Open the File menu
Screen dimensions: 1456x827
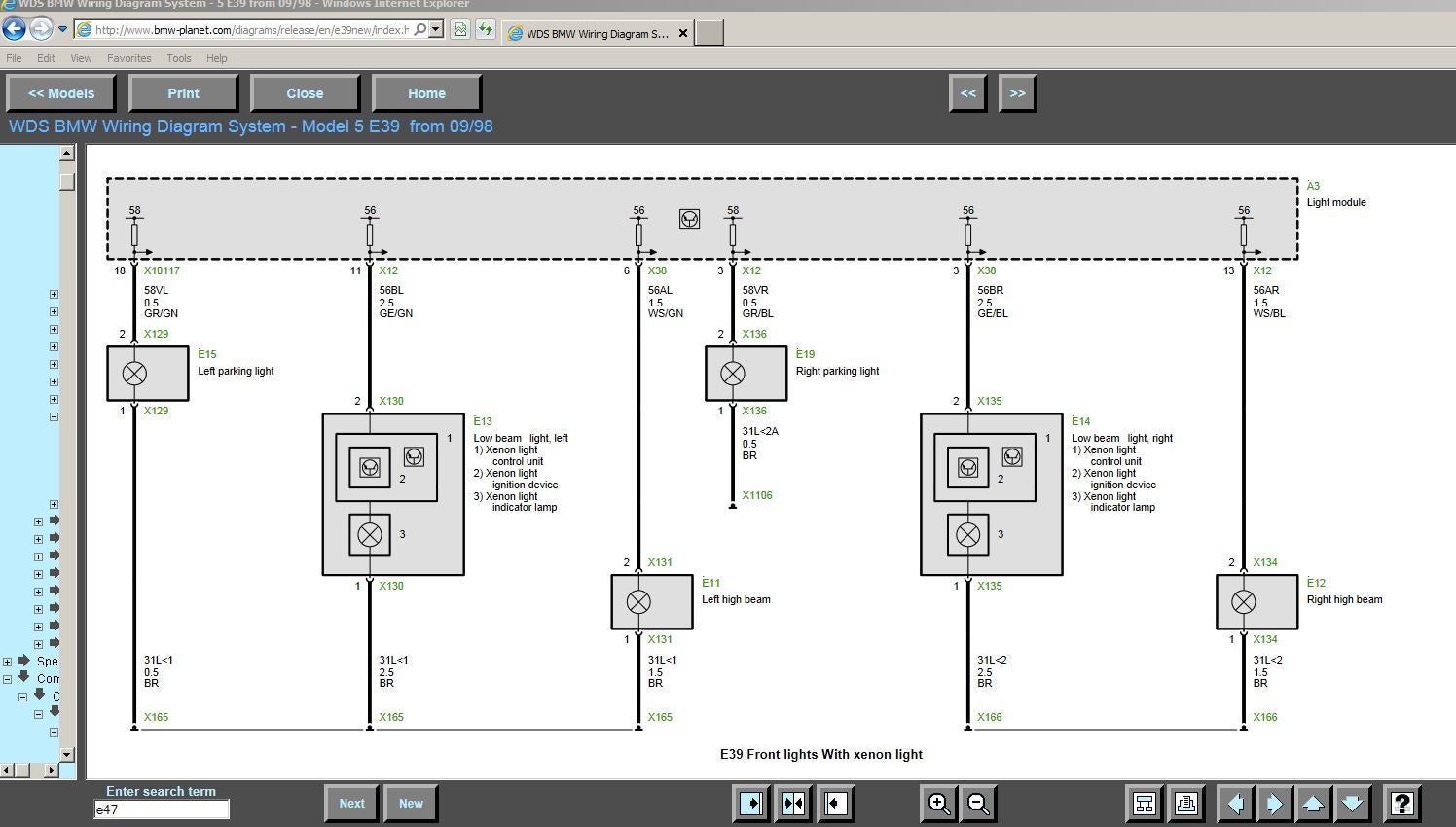pos(14,58)
